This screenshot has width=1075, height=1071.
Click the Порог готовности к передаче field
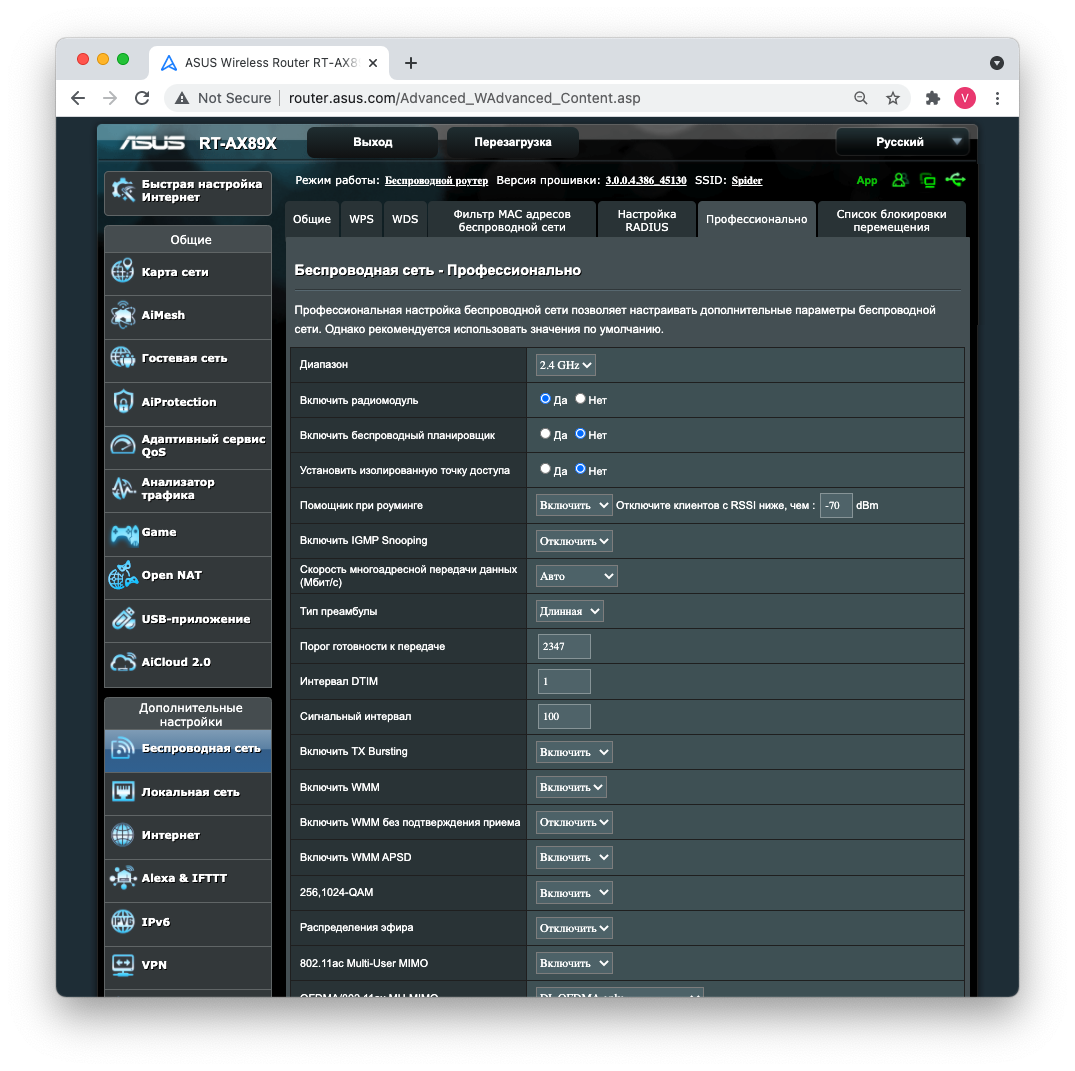click(x=564, y=646)
